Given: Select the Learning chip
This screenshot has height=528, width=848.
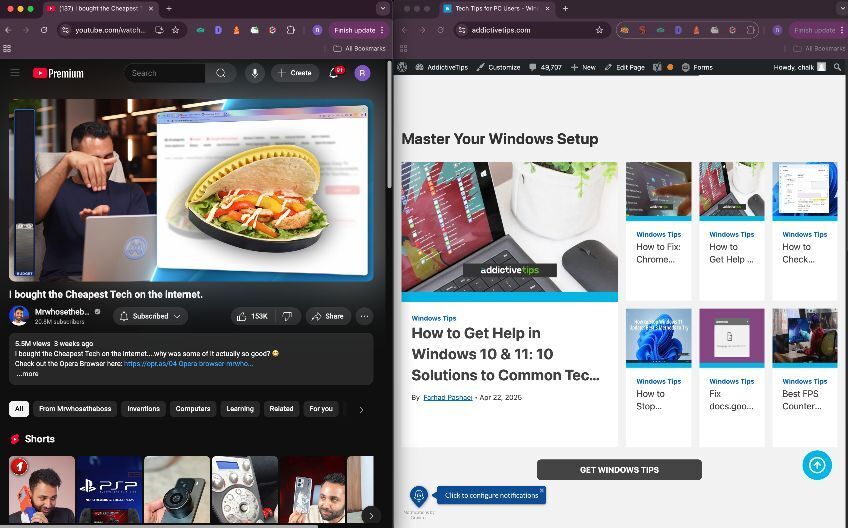Looking at the screenshot, I should point(240,408).
